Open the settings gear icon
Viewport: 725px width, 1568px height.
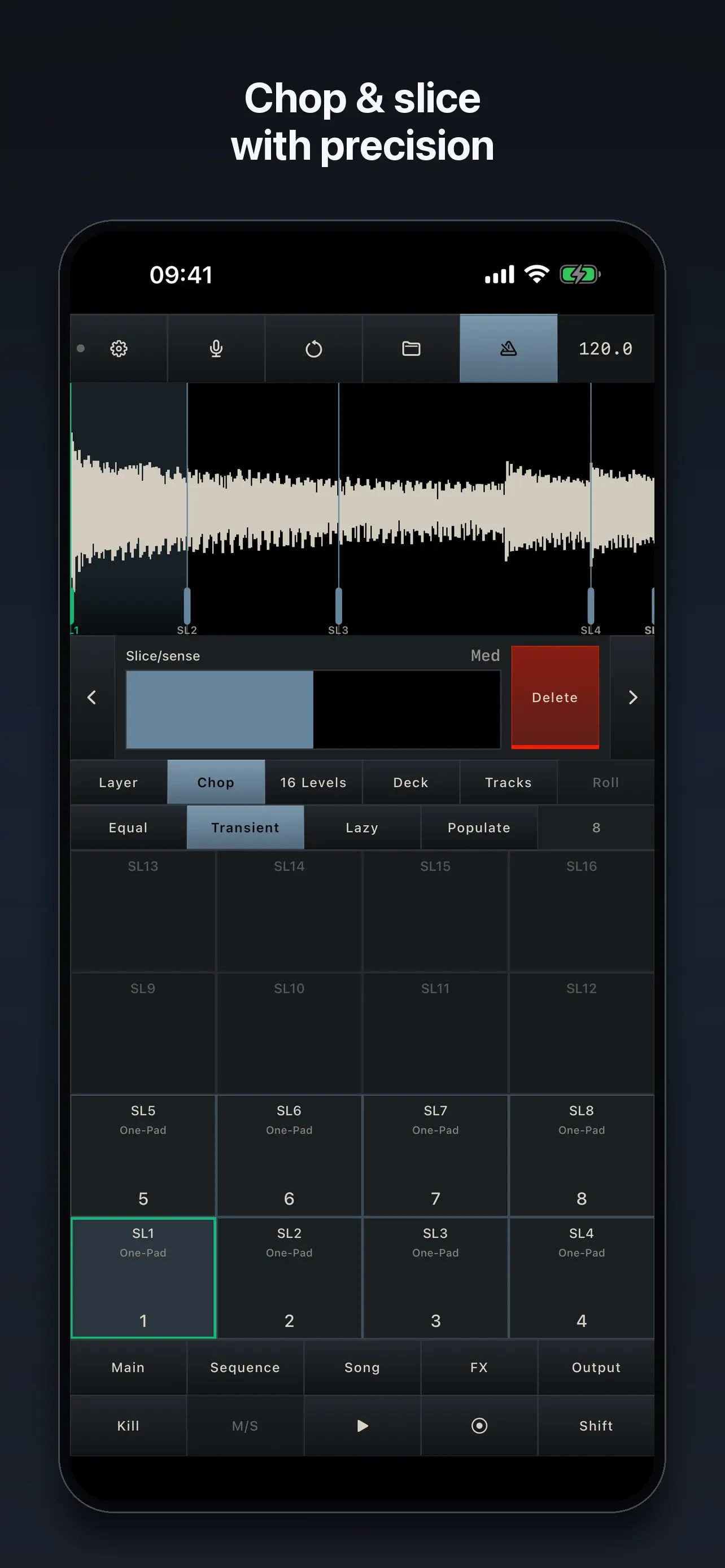(119, 349)
